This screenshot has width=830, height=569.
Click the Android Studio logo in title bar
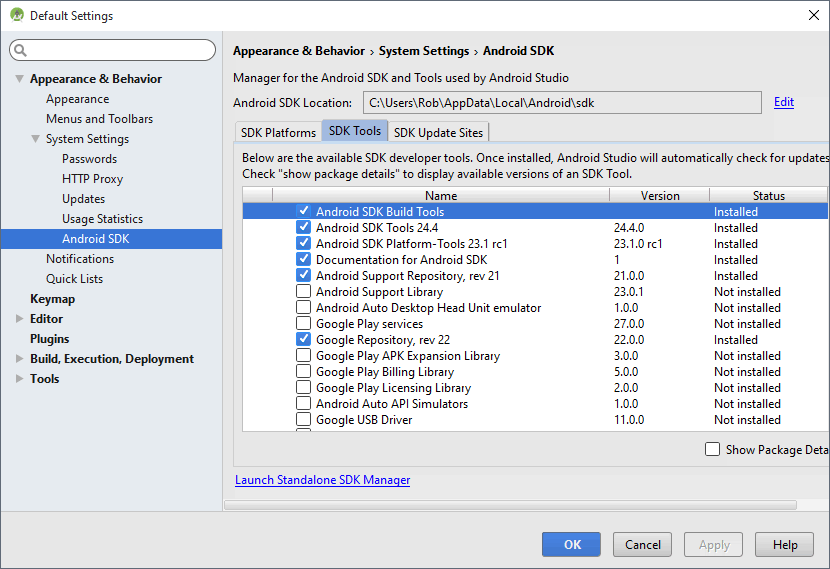point(17,15)
